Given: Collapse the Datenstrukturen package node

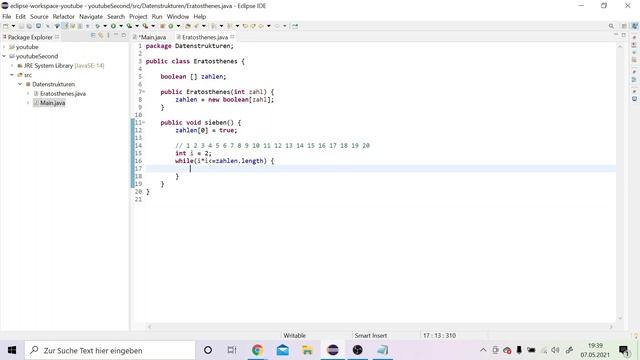Looking at the screenshot, I should [20, 84].
